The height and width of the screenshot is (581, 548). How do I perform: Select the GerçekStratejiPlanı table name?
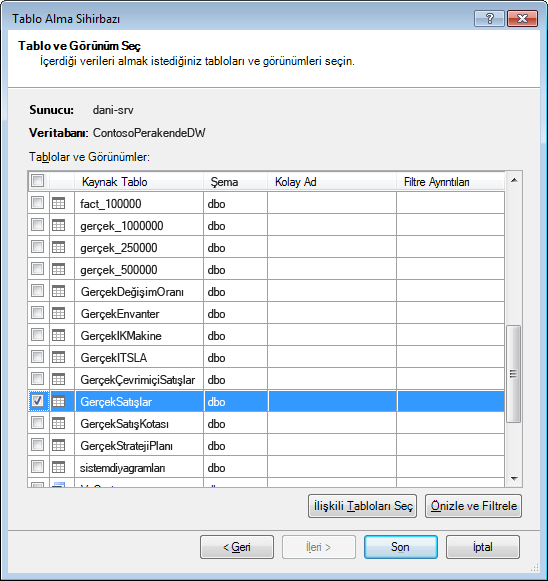(126, 446)
